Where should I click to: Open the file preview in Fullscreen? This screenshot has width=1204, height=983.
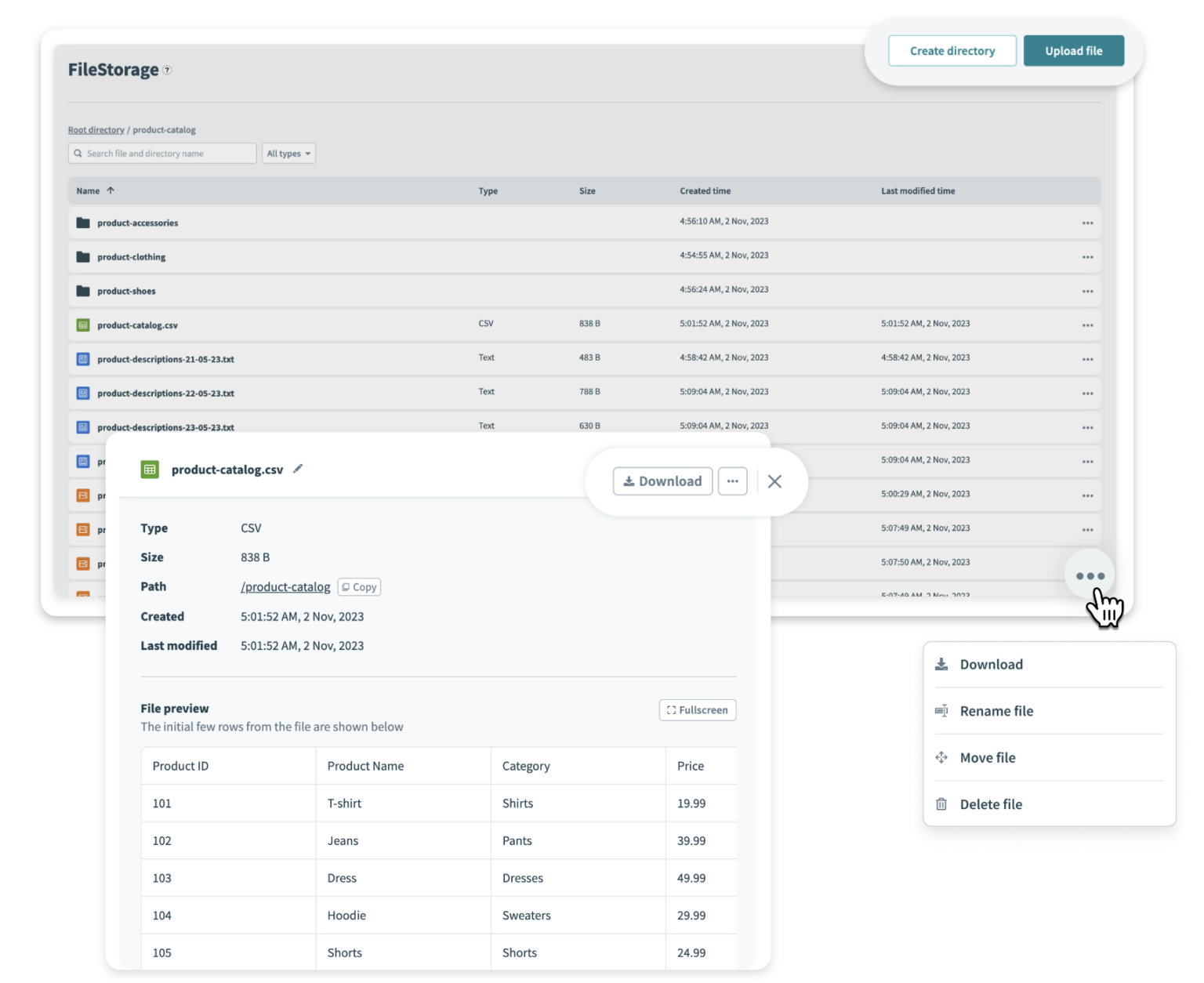click(697, 709)
